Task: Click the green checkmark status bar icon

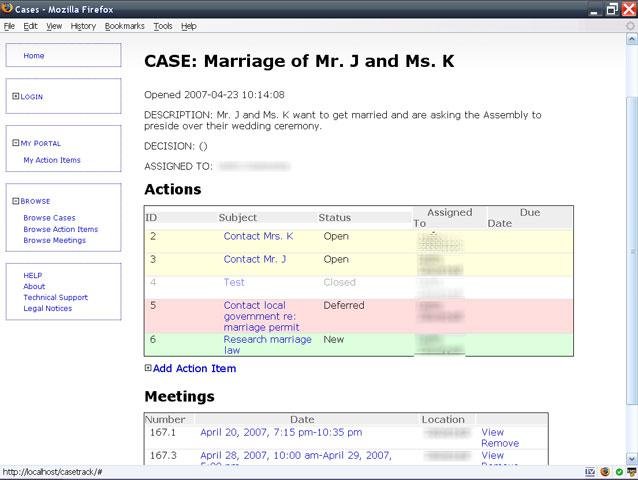Action: 619,472
